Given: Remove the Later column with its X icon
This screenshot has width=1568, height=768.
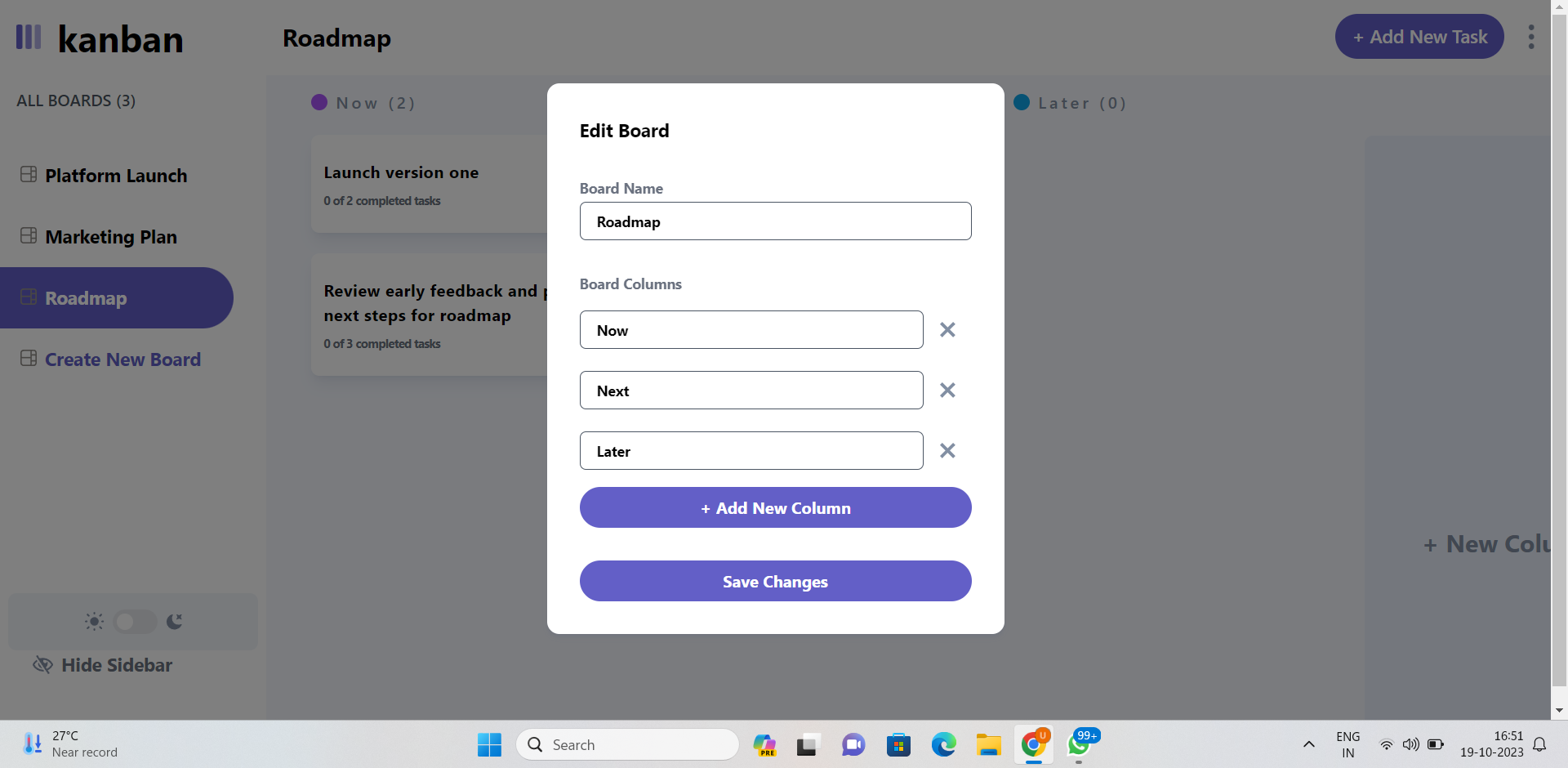Looking at the screenshot, I should [947, 450].
